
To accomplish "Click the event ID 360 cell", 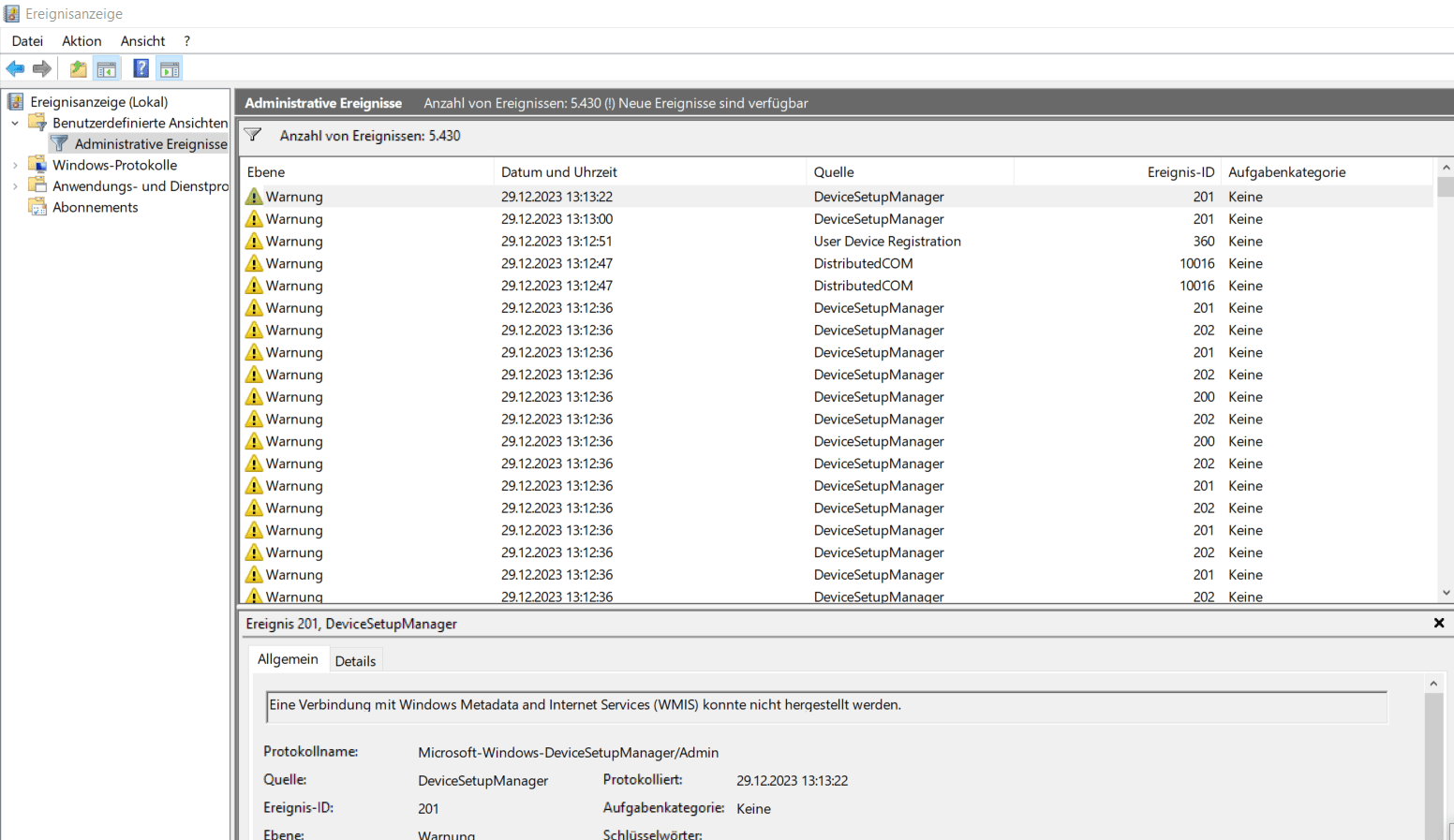I will pos(1203,241).
